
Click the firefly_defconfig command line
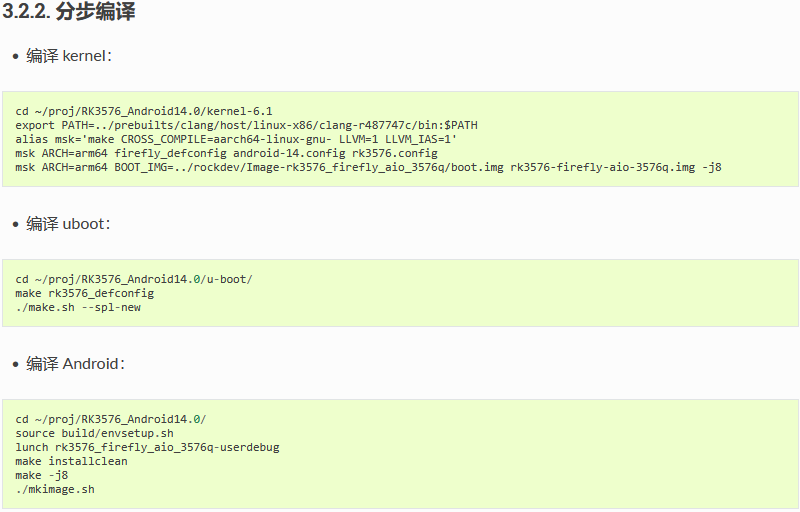[227, 153]
